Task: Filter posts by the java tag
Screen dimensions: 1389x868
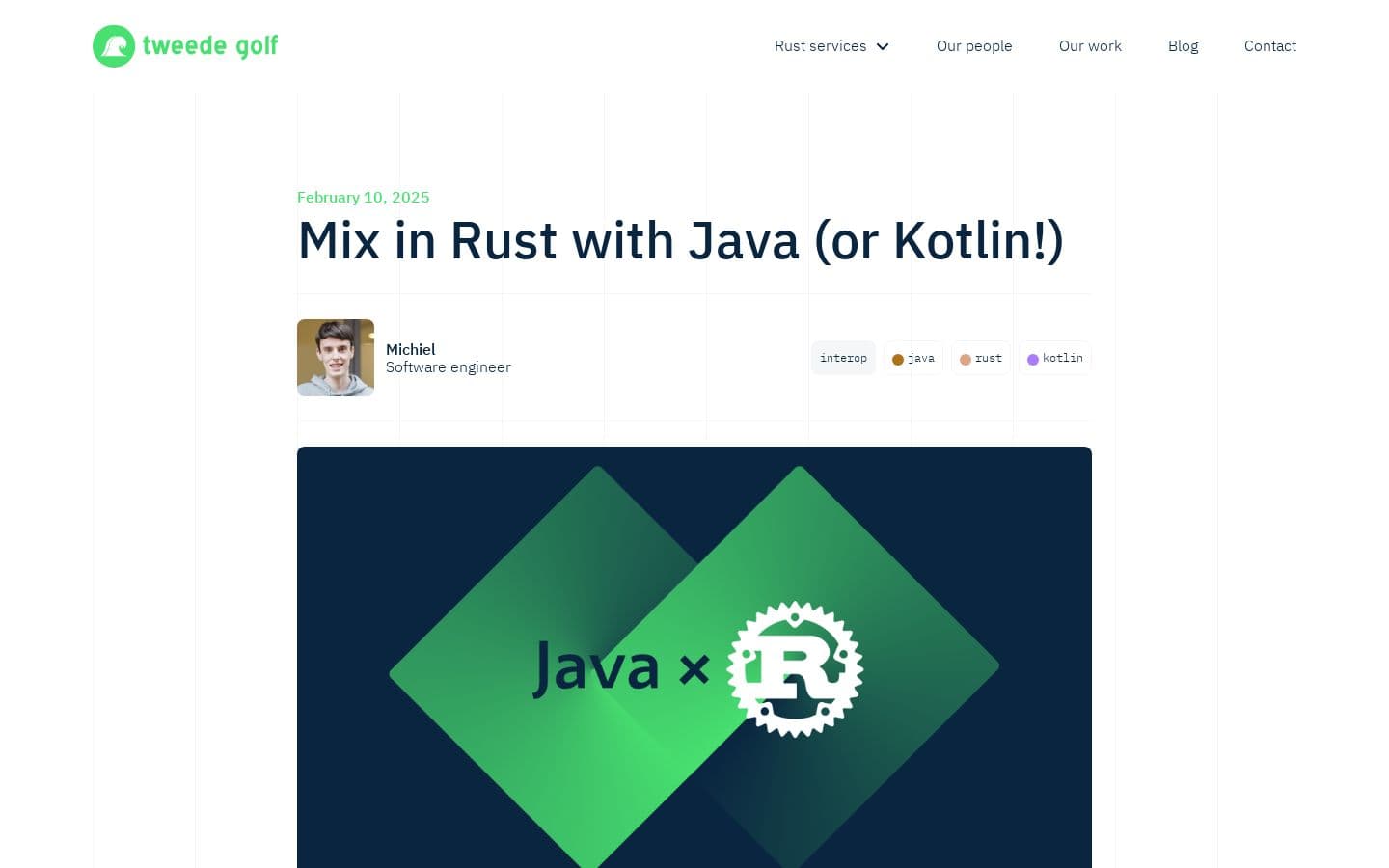Action: point(912,358)
